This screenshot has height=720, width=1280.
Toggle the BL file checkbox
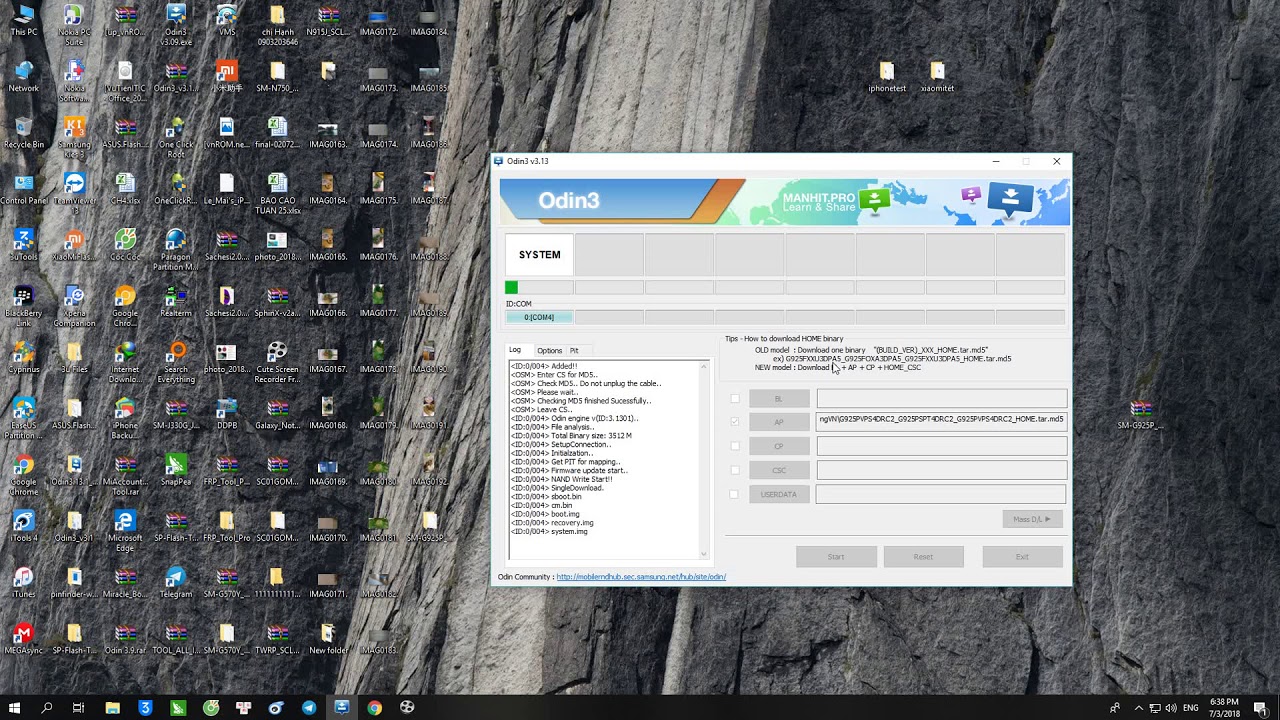tap(735, 399)
